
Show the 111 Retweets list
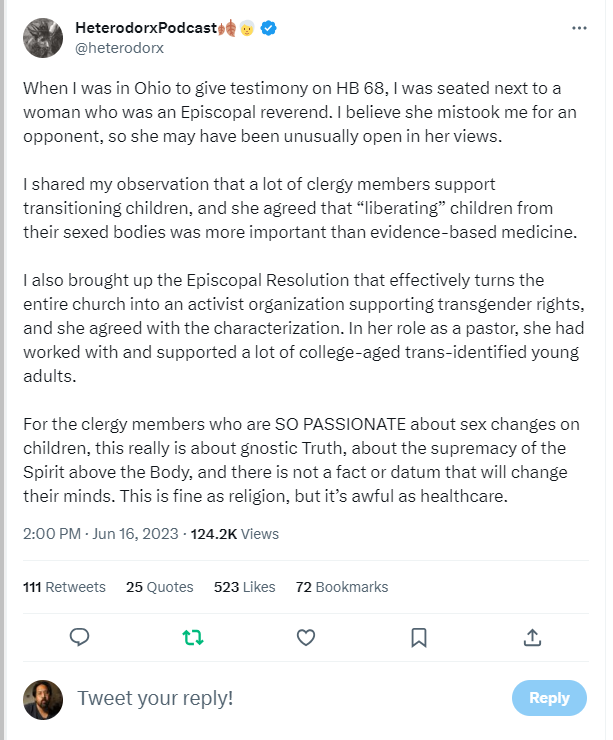pos(64,587)
